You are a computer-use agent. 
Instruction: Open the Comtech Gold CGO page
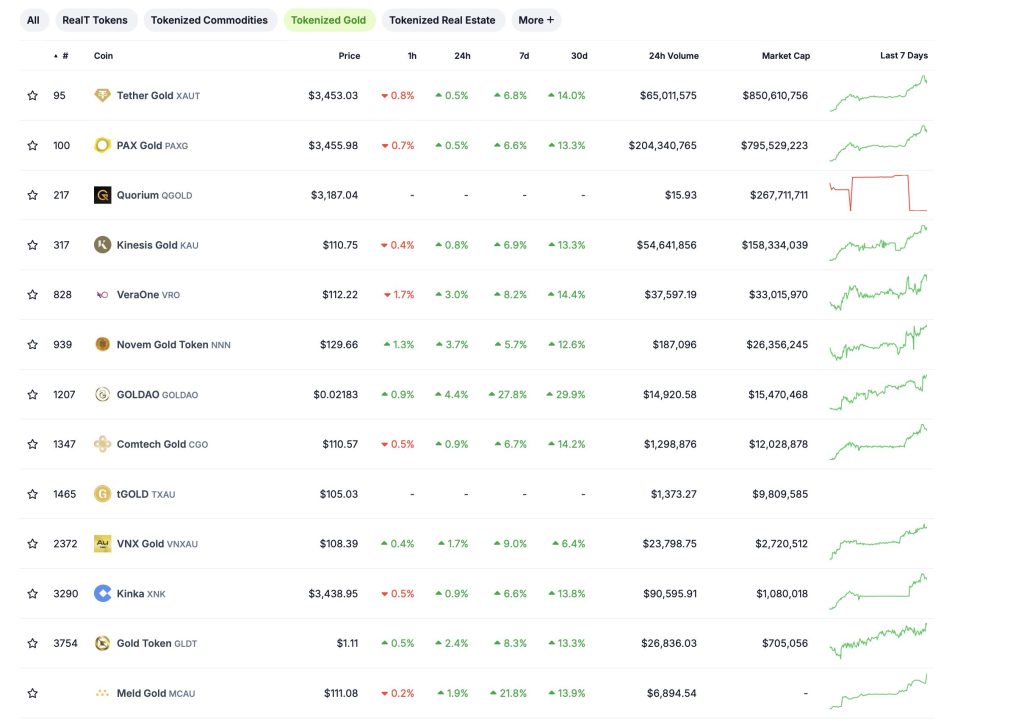162,444
